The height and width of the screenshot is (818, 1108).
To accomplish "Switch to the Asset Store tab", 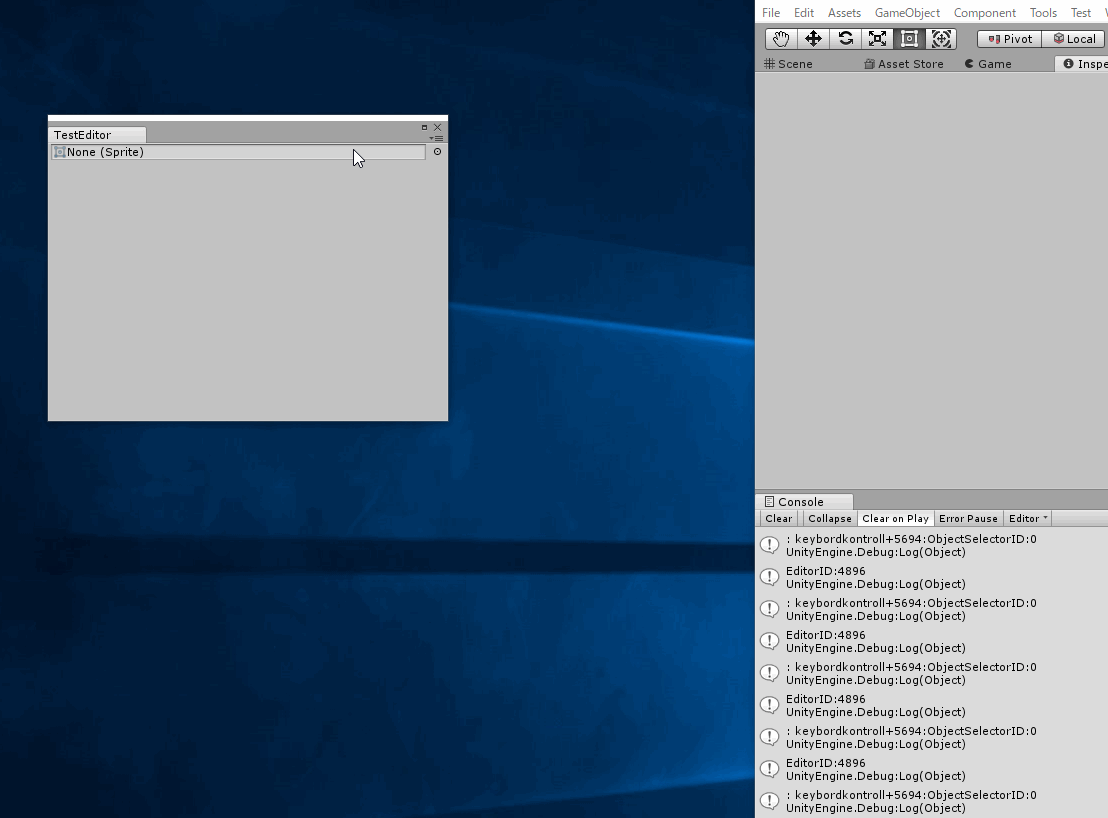I will click(x=903, y=63).
